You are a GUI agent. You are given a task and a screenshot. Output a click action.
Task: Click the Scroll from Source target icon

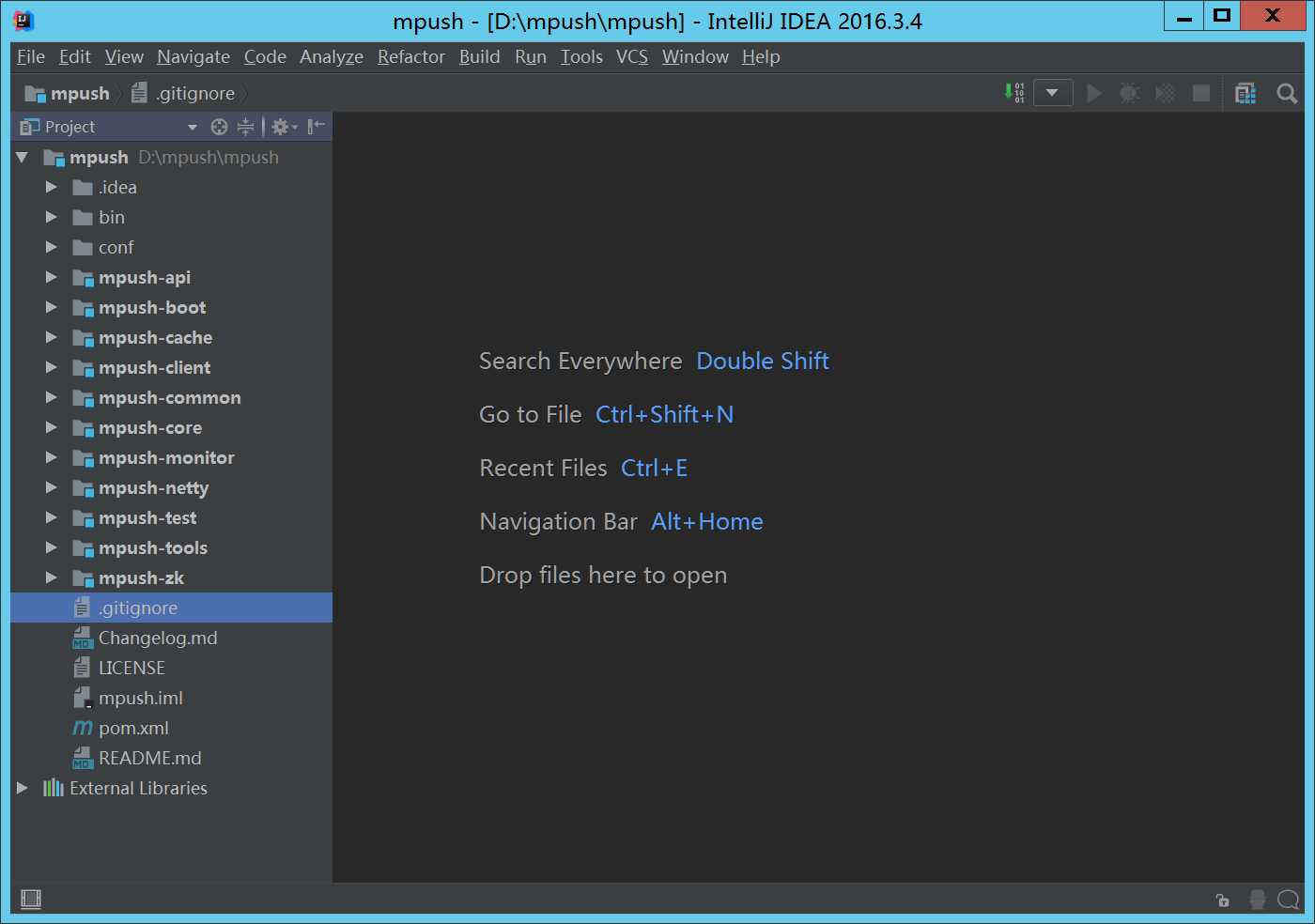coord(219,127)
